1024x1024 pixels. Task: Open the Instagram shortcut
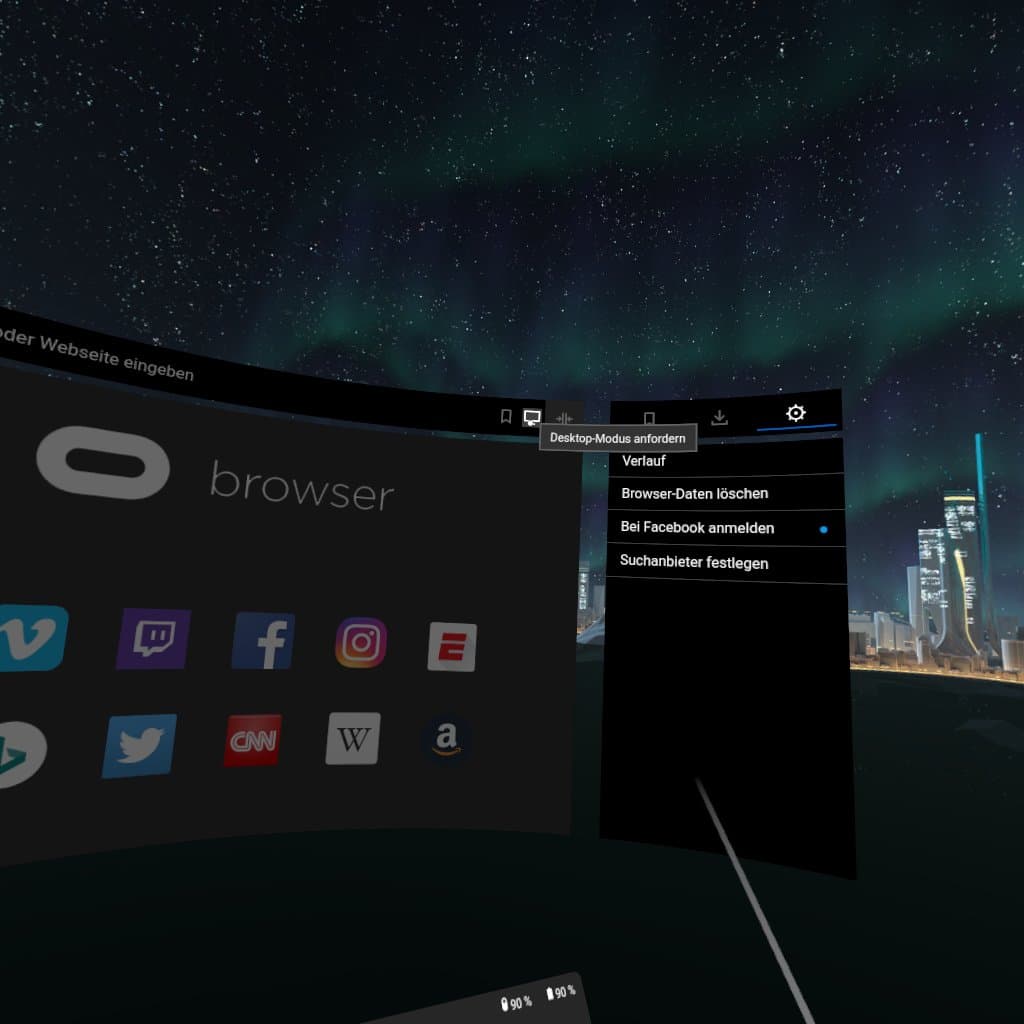click(361, 643)
